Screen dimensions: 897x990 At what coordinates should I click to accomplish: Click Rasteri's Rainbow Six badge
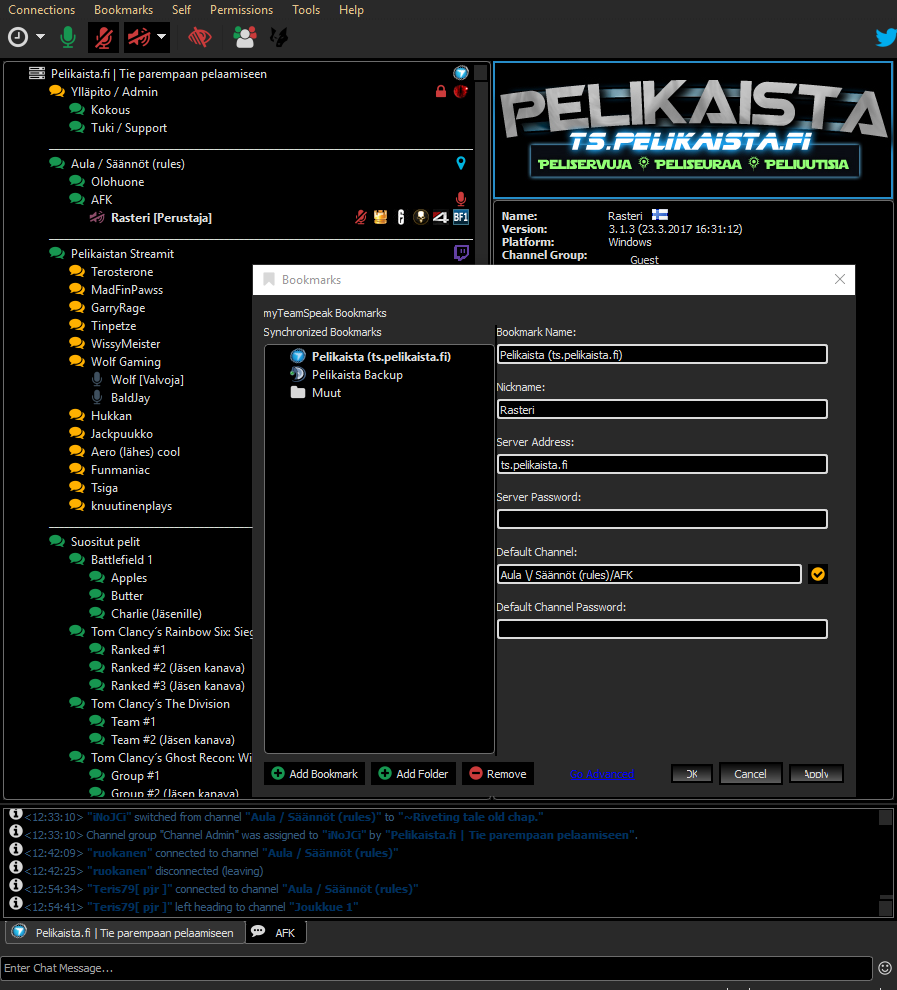click(400, 217)
